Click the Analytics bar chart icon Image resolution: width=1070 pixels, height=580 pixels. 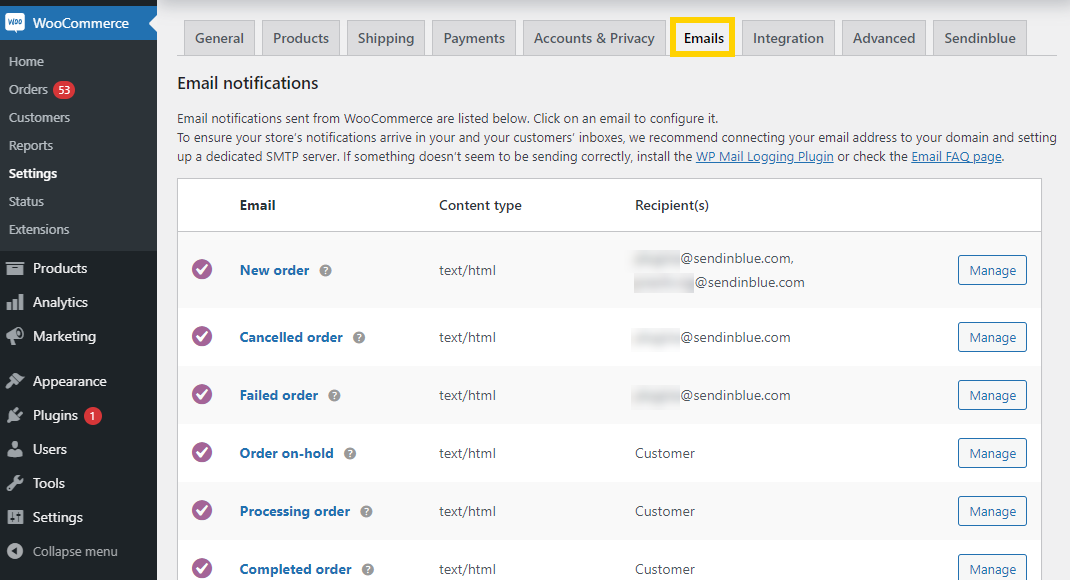(16, 302)
